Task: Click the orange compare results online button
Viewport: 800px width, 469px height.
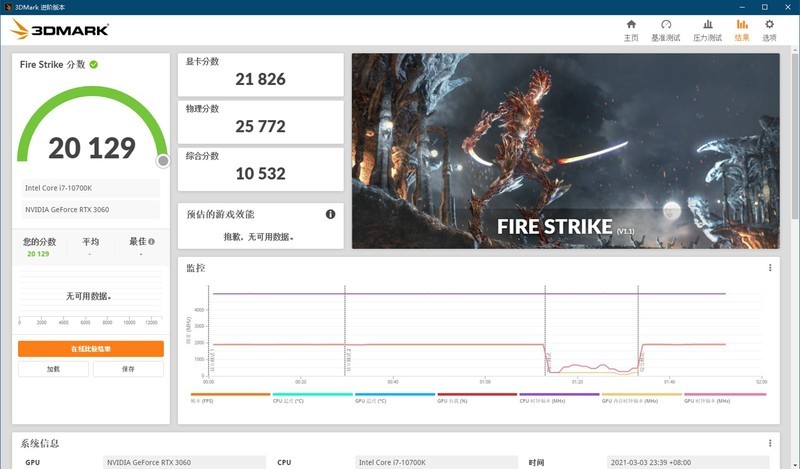Action: [x=91, y=349]
